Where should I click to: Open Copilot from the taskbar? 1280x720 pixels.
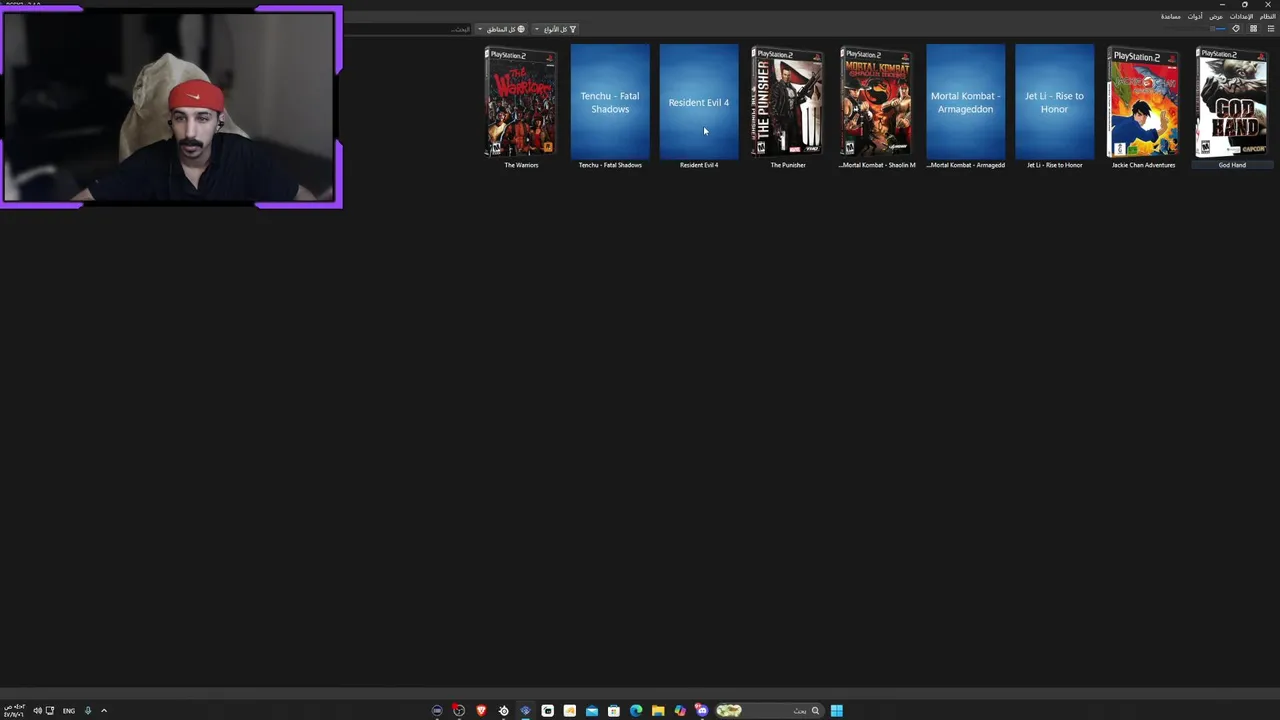pyautogui.click(x=680, y=710)
